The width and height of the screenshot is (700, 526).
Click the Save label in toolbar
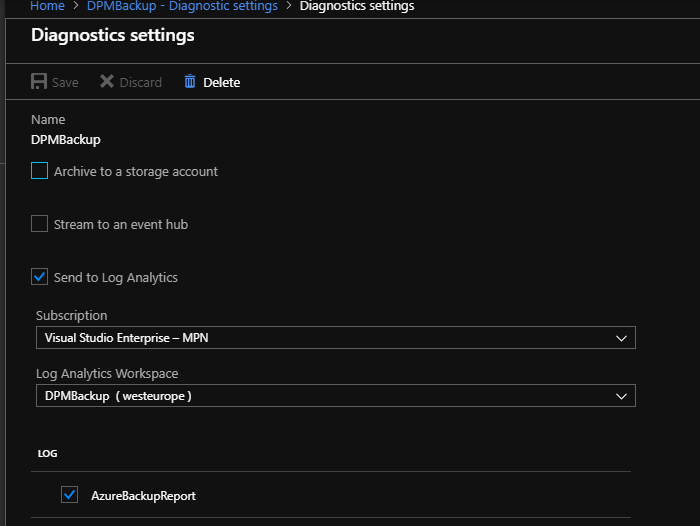pyautogui.click(x=65, y=83)
